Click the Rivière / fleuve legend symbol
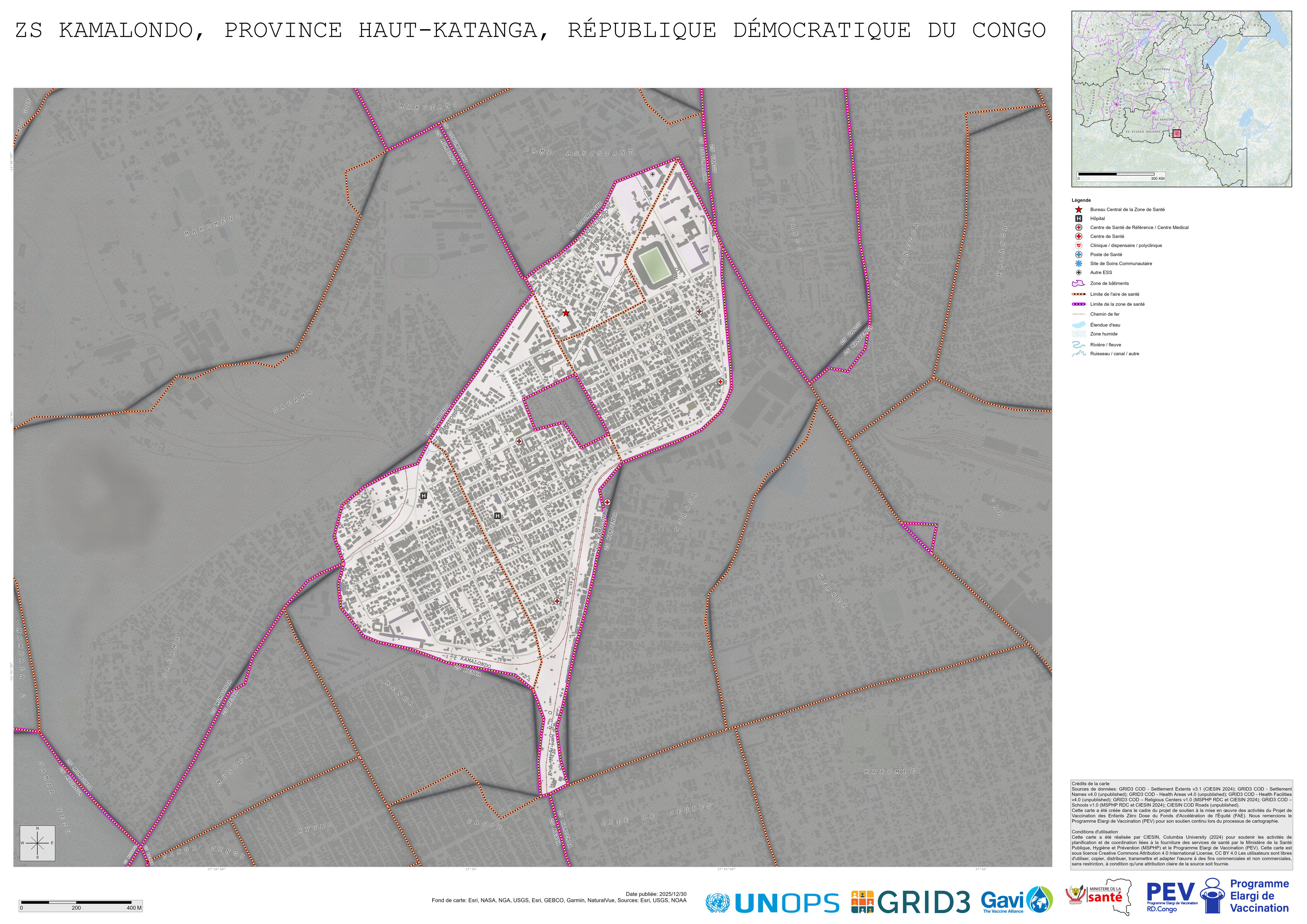Viewport: 1307px width, 924px height. [1078, 345]
